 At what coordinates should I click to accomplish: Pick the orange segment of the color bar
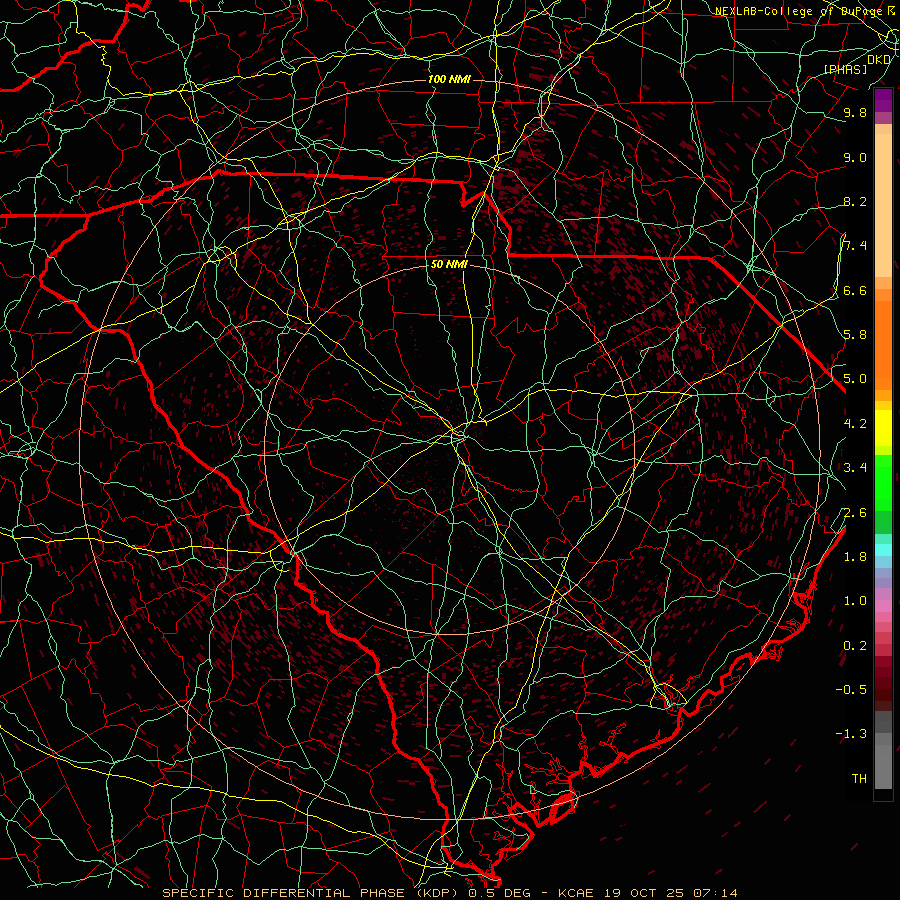[883, 345]
